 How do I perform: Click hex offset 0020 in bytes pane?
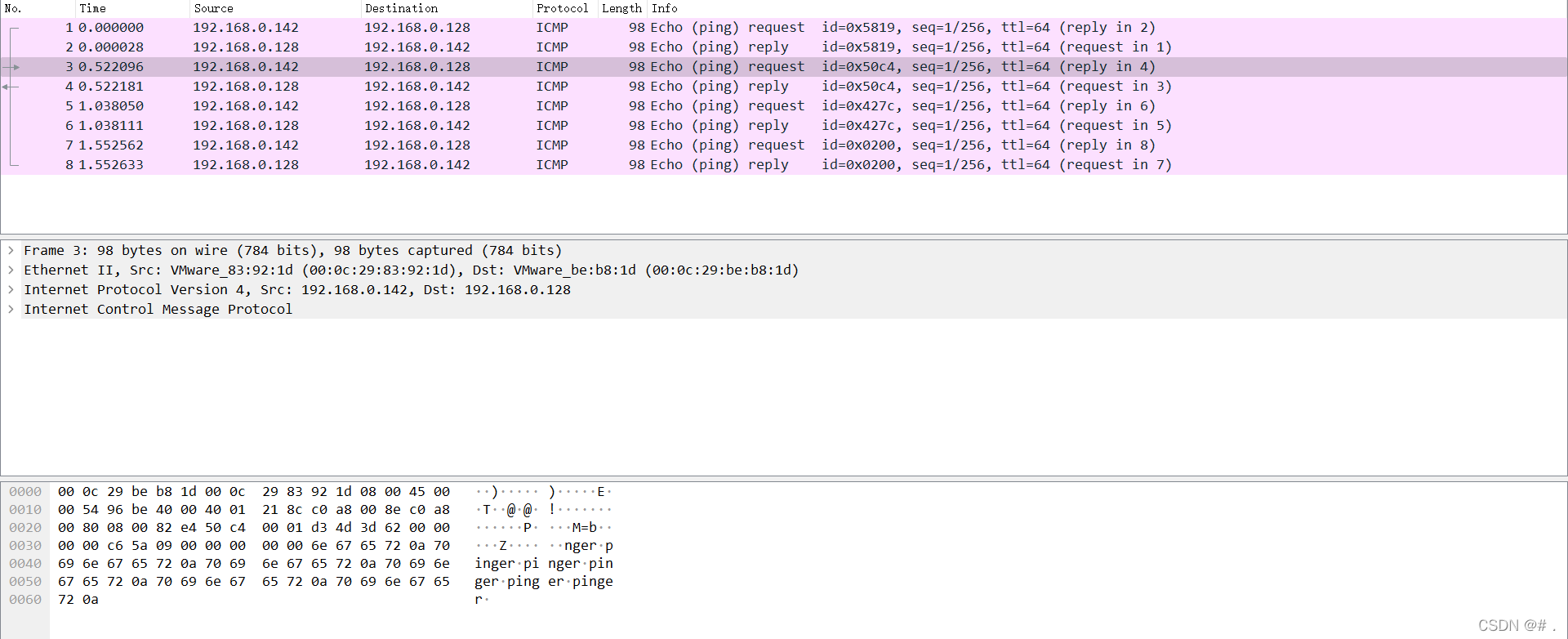coord(25,528)
